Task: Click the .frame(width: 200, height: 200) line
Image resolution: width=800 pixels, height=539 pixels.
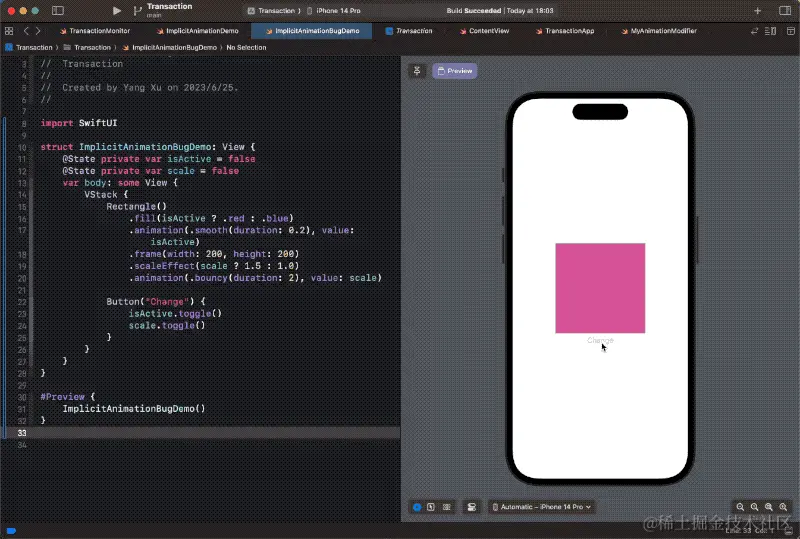Action: (x=214, y=254)
